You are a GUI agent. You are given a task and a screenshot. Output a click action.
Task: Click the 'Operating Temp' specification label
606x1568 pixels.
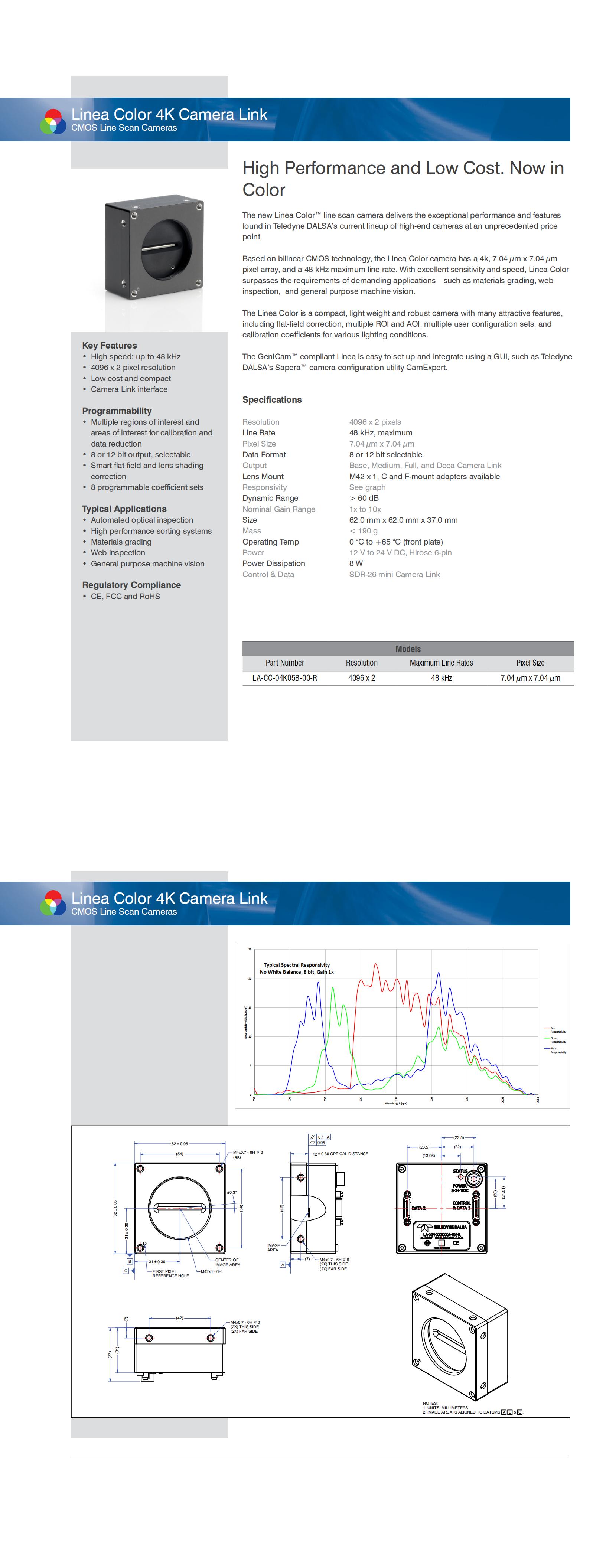(270, 542)
